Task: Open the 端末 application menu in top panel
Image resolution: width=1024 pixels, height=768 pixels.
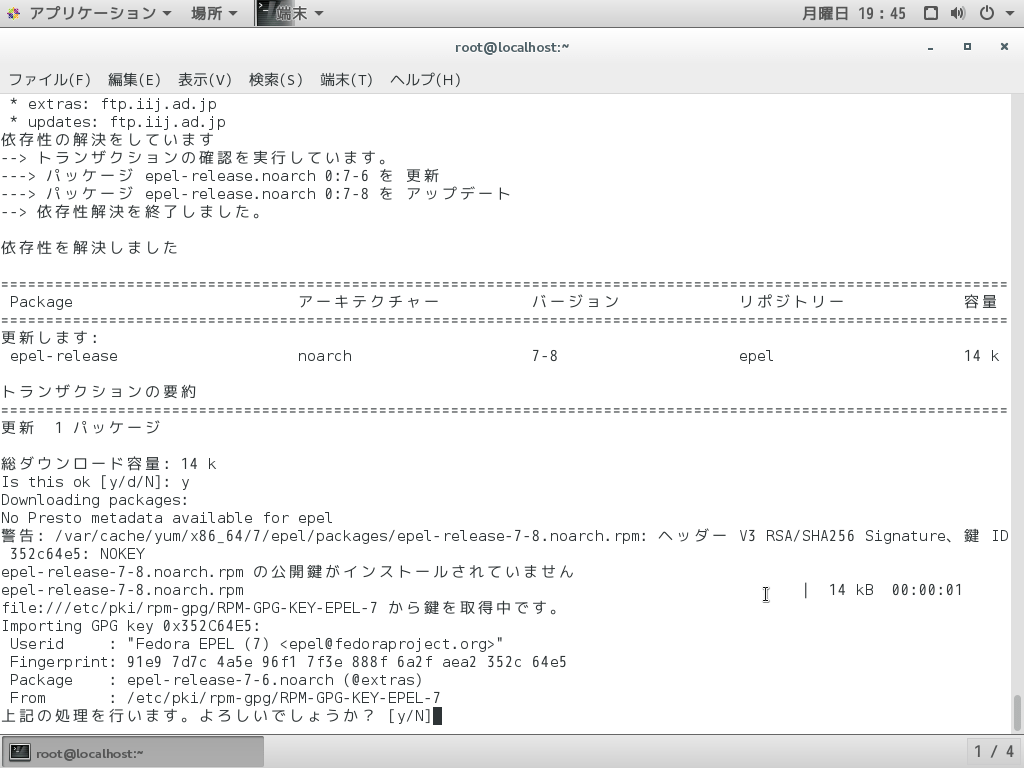Action: pos(299,13)
